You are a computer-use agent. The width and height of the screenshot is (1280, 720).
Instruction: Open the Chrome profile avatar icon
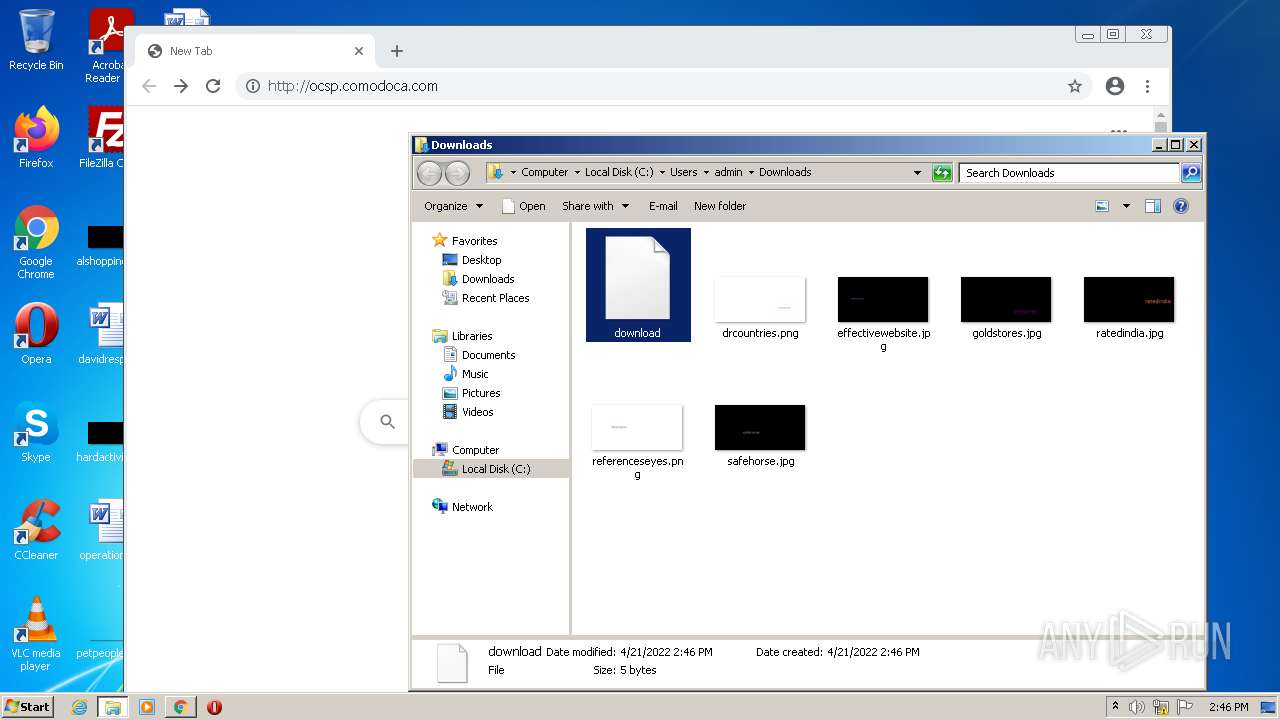1115,86
